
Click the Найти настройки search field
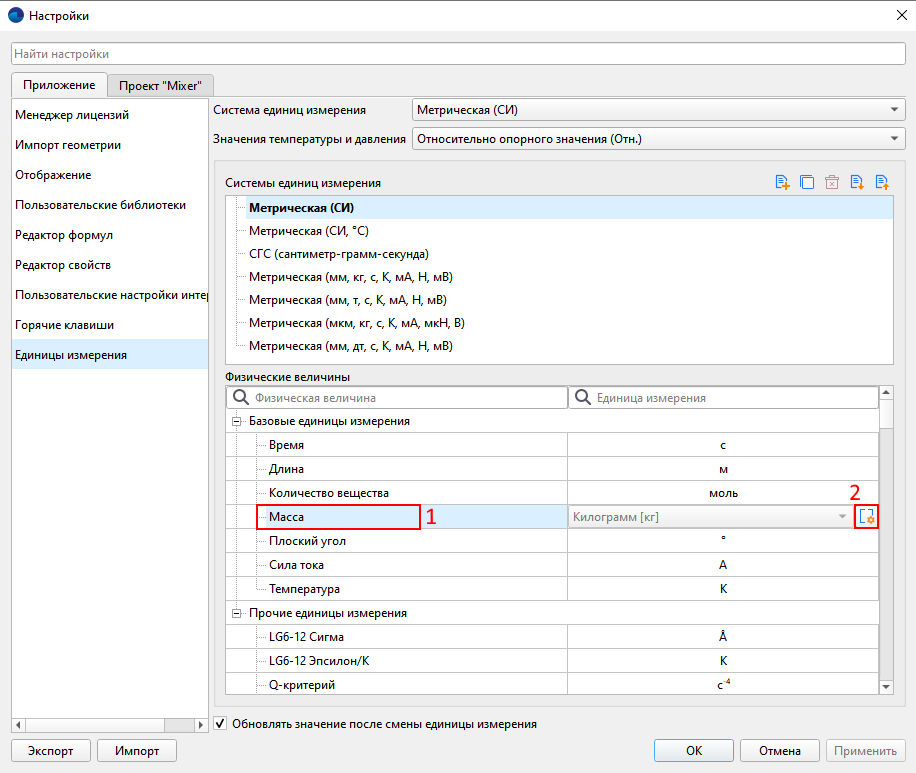[x=457, y=54]
